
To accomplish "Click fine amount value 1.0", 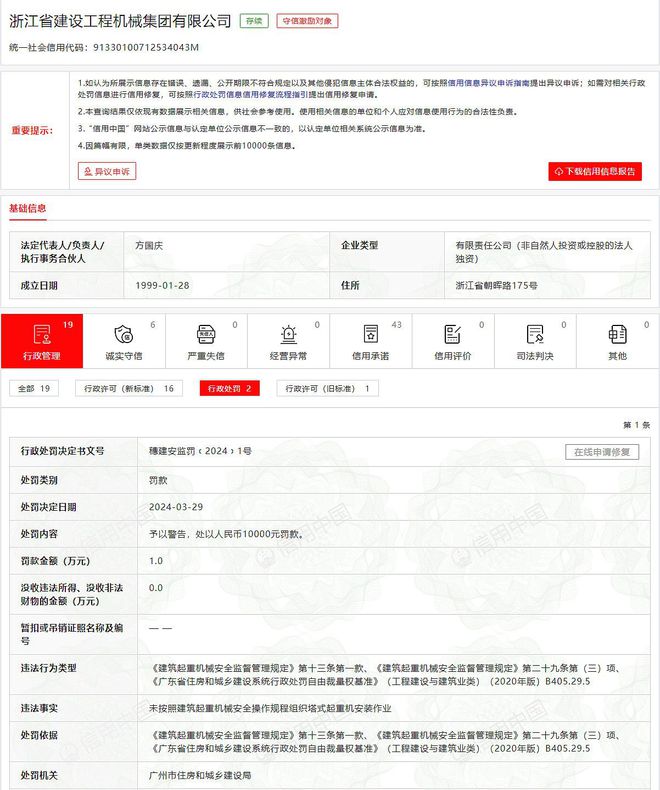I will pyautogui.click(x=156, y=561).
